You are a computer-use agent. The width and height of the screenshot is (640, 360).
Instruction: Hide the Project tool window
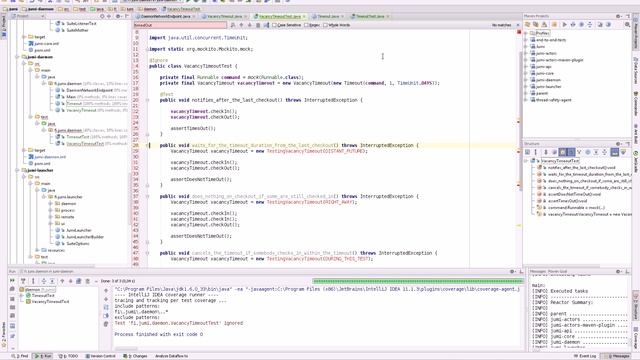click(127, 16)
